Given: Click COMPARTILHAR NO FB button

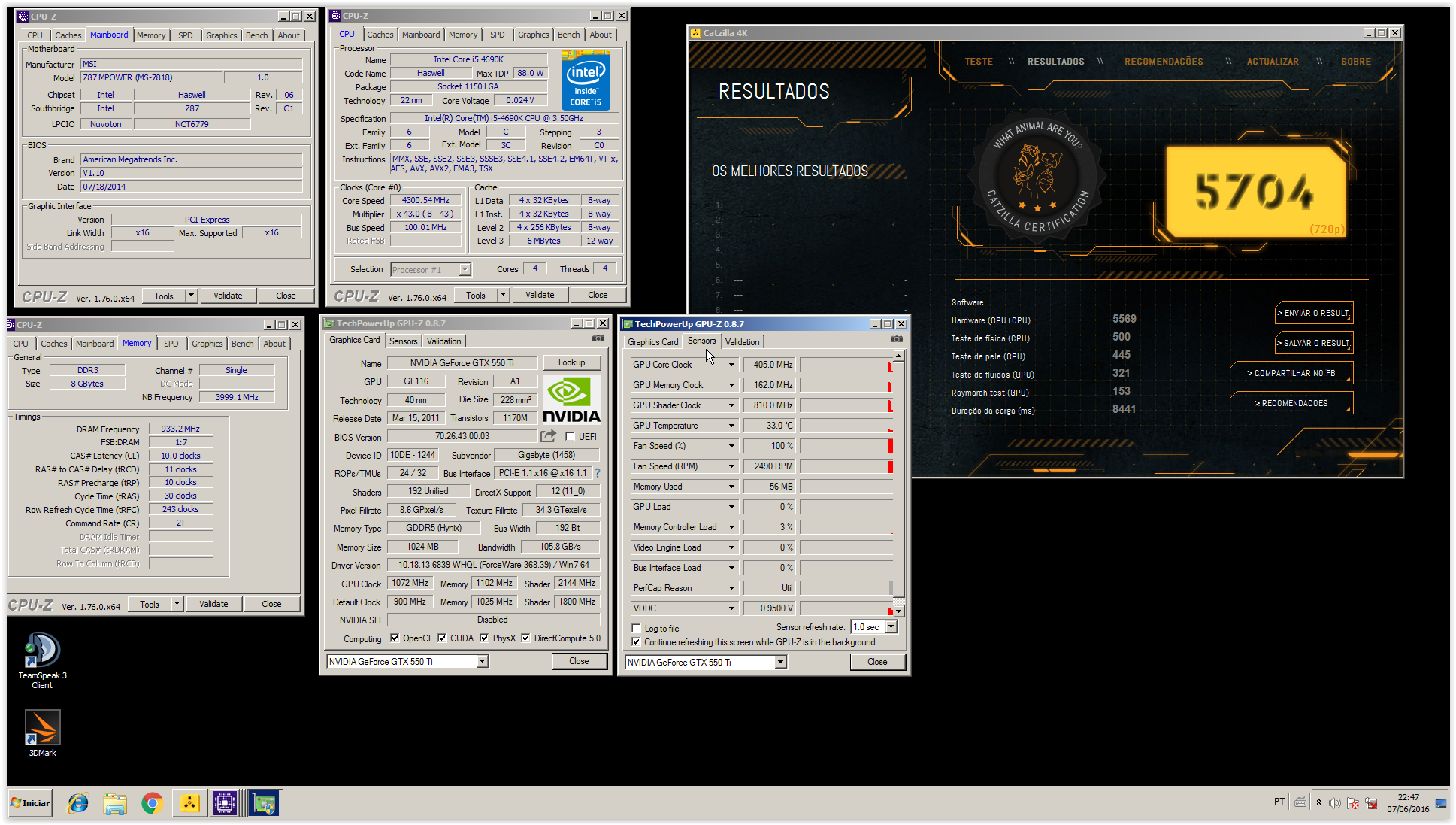Looking at the screenshot, I should pos(1291,373).
